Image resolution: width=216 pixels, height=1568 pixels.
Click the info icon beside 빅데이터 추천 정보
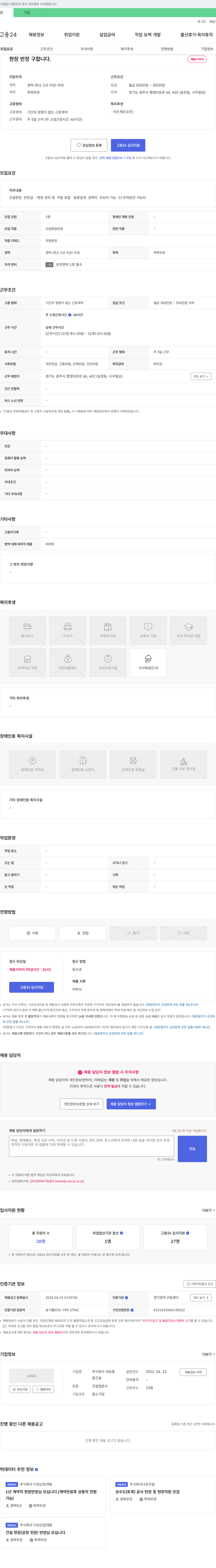pos(36,1469)
